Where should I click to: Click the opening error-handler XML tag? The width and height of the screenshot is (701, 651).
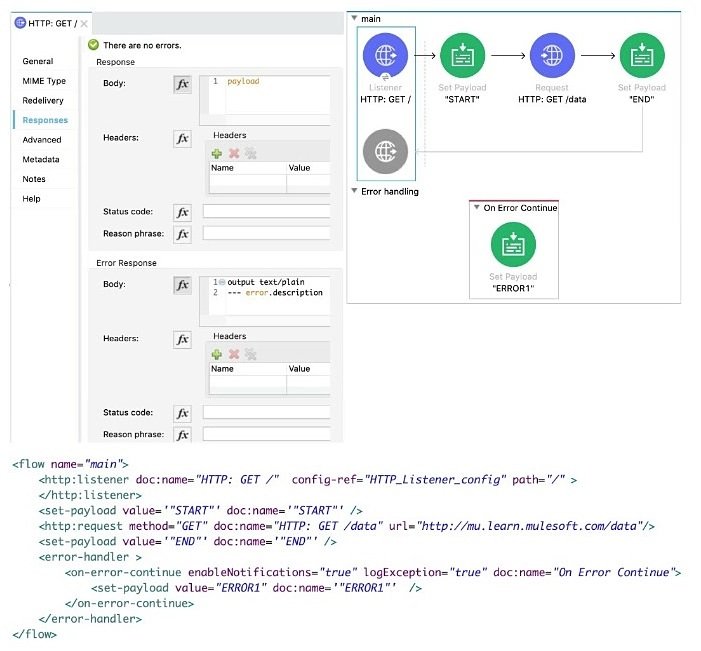(x=90, y=557)
